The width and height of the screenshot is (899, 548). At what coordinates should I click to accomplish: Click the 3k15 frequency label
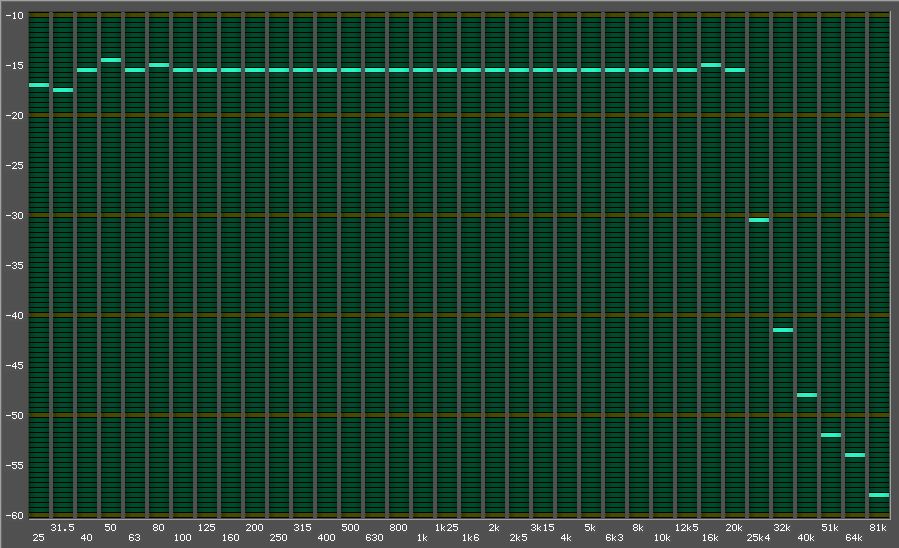click(542, 527)
